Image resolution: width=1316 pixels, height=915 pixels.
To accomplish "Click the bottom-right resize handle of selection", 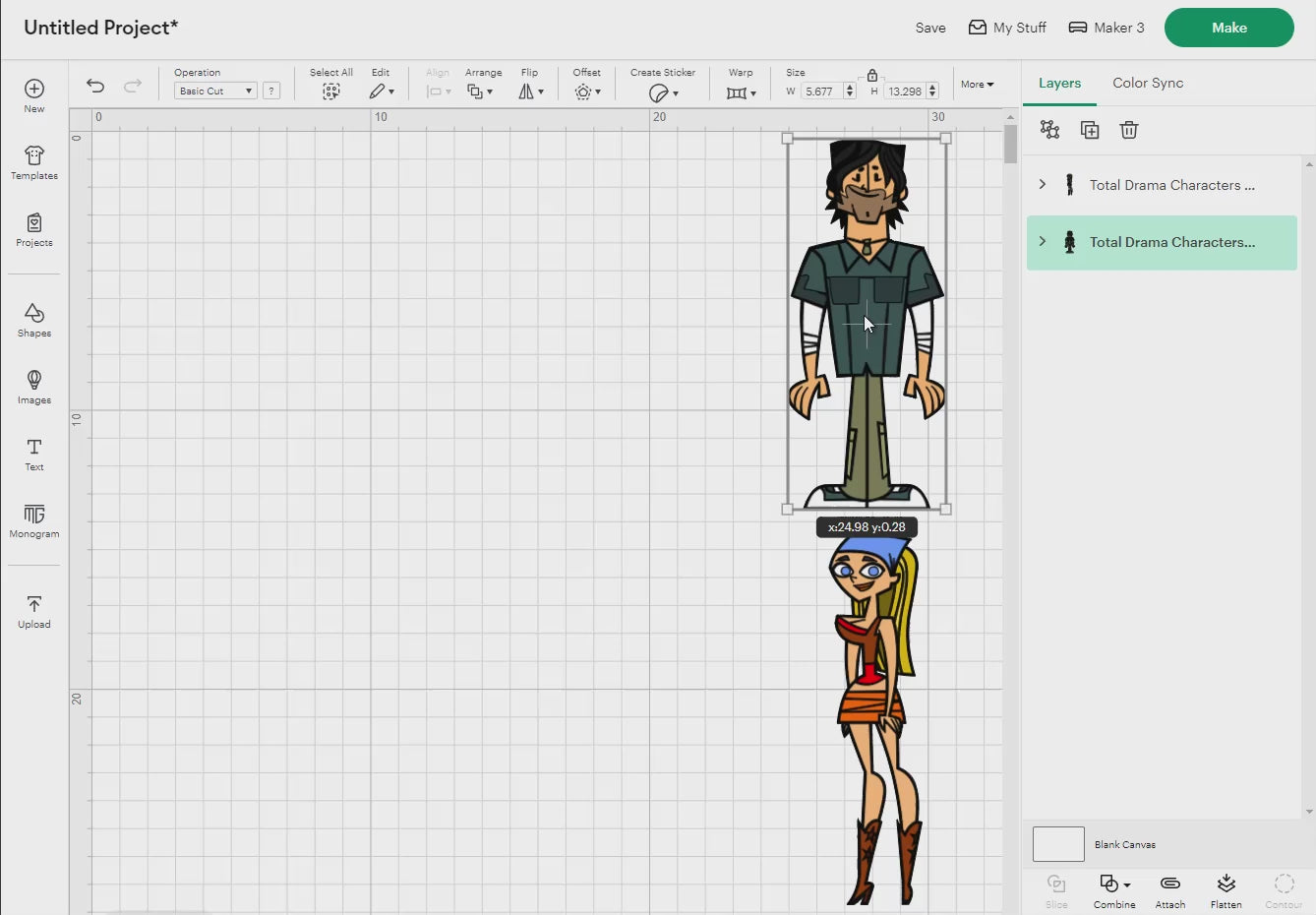I will (946, 510).
